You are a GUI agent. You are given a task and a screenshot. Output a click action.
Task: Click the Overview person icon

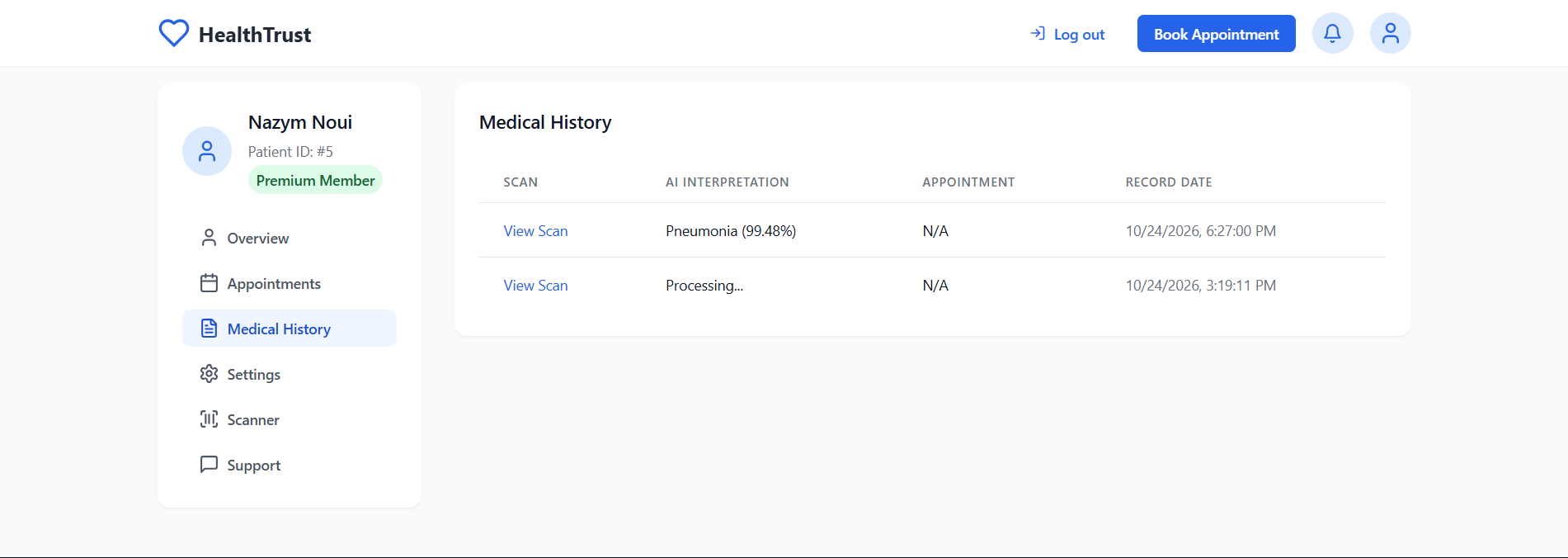click(x=209, y=238)
